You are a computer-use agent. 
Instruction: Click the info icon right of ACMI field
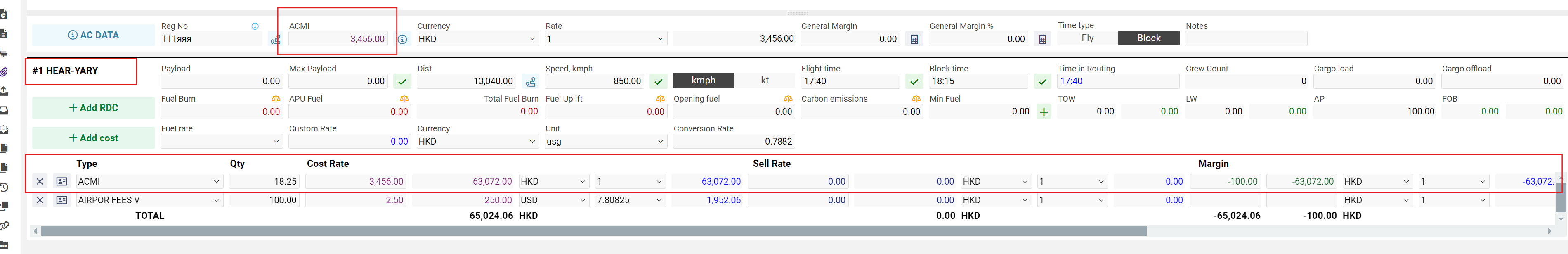[402, 40]
